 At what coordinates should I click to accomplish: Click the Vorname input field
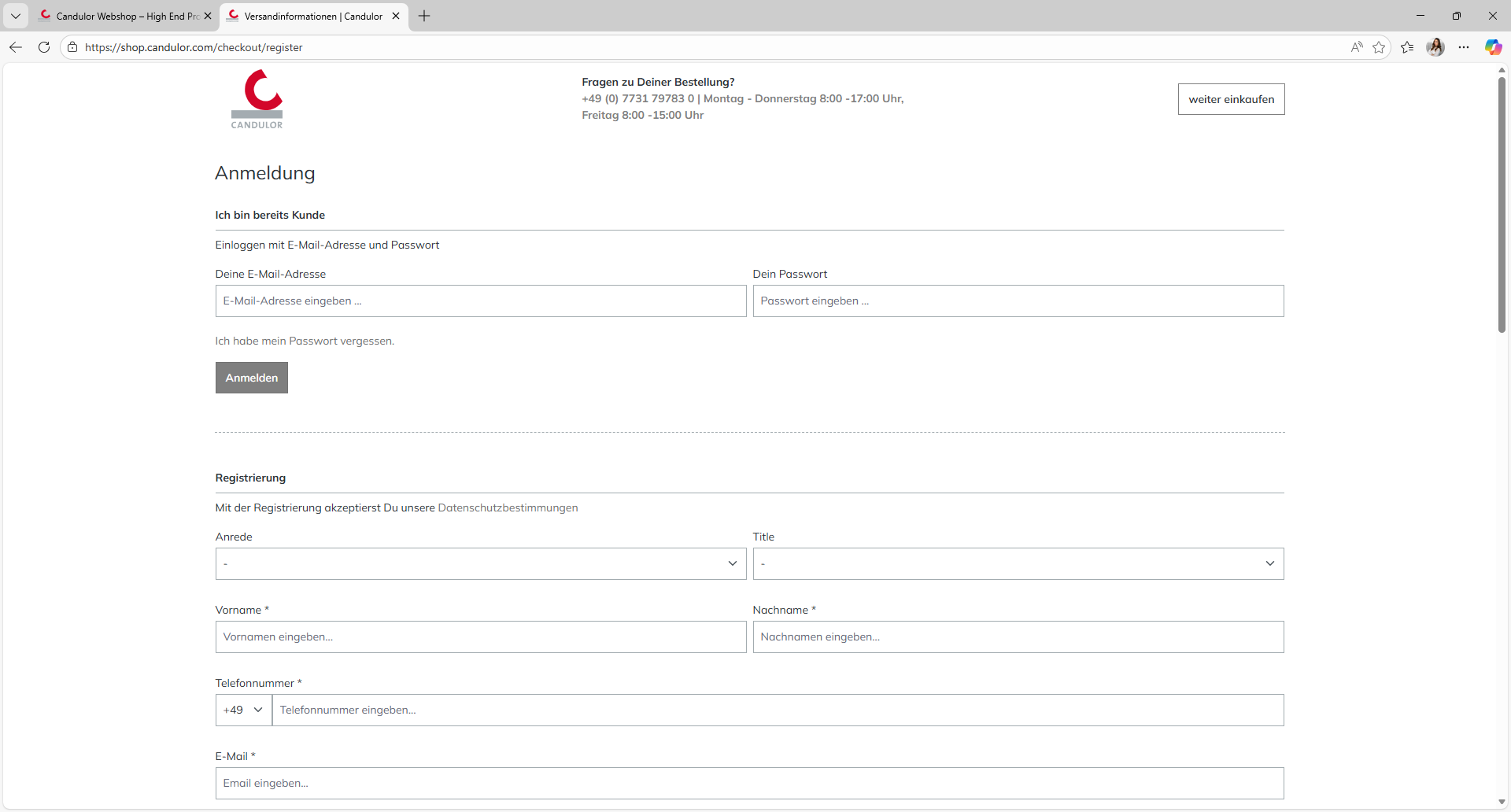tap(480, 637)
